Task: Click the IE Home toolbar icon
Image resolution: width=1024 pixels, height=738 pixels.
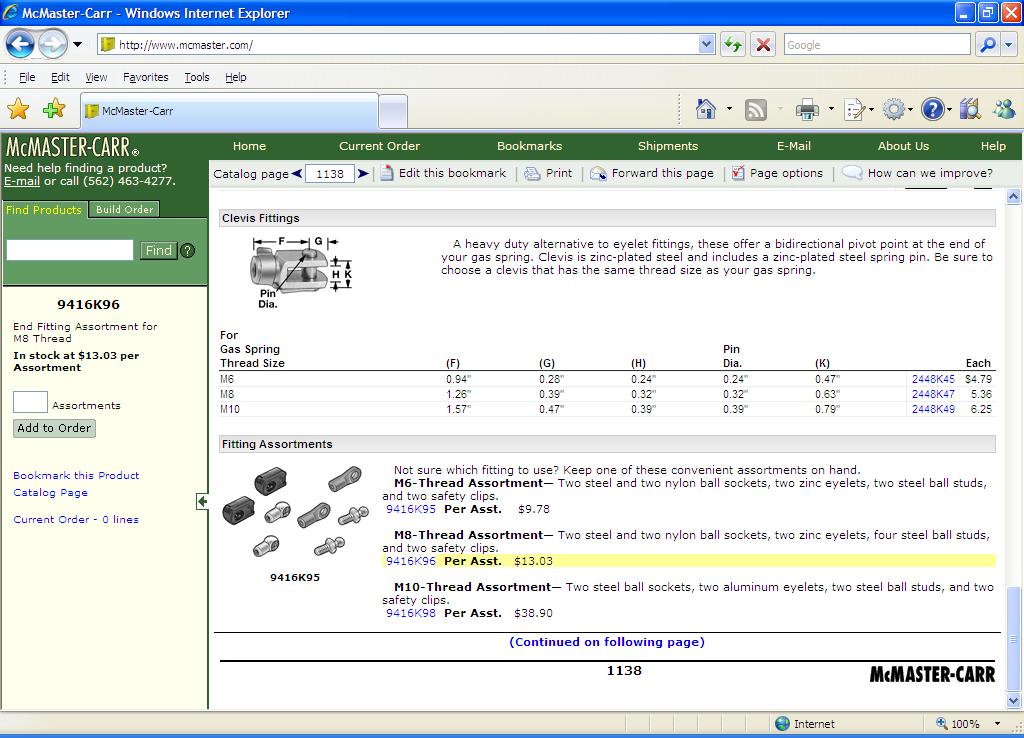Action: tap(706, 109)
